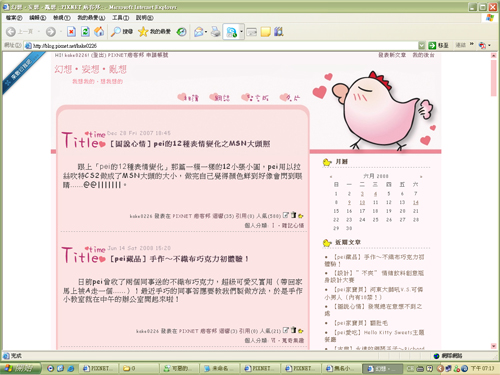500x375 pixels.
Task: Stop page loading with the red X icon
Action: tap(71, 32)
